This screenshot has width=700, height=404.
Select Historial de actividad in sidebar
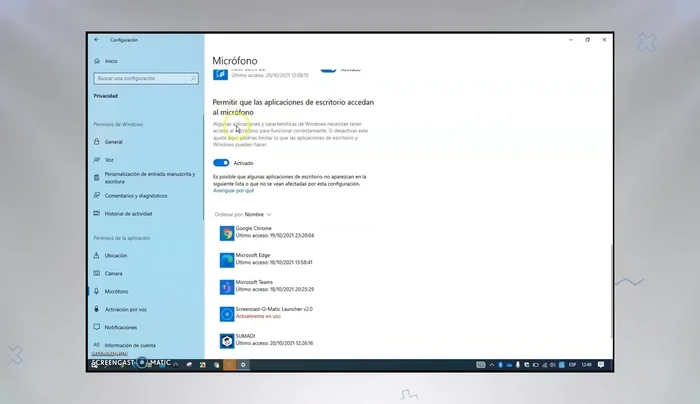click(128, 214)
